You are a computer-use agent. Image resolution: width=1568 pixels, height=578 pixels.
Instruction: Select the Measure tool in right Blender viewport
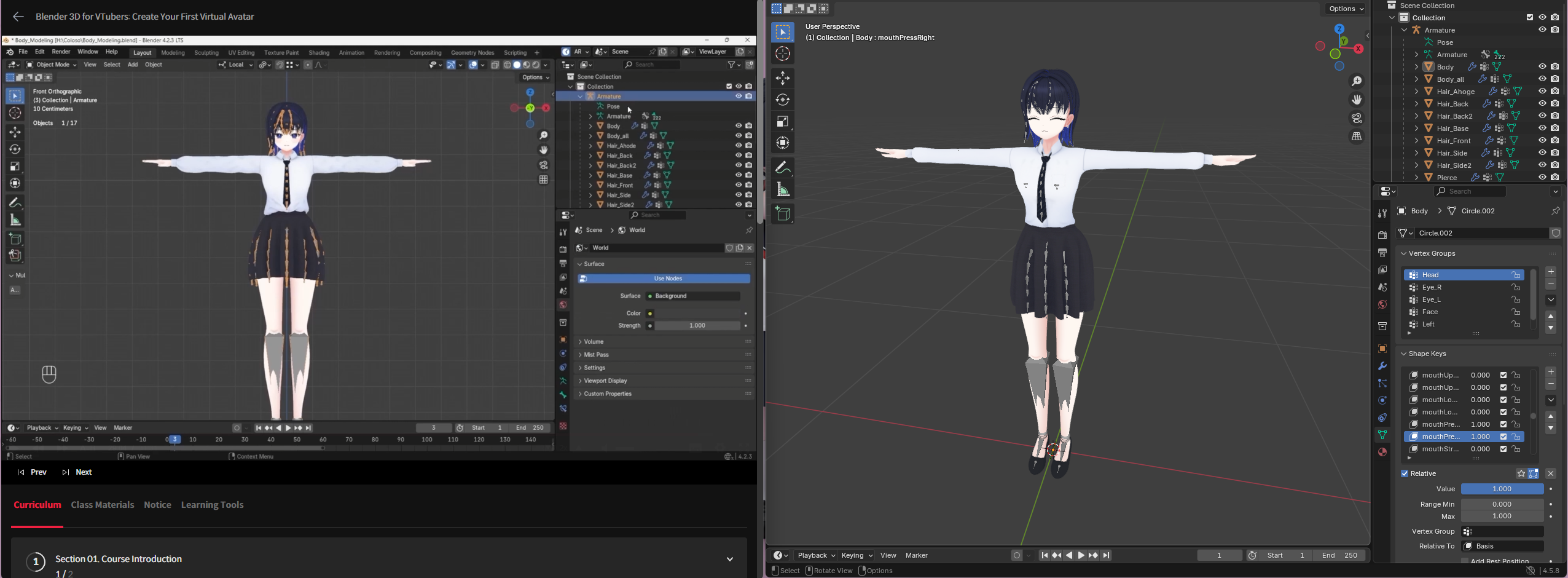point(783,189)
